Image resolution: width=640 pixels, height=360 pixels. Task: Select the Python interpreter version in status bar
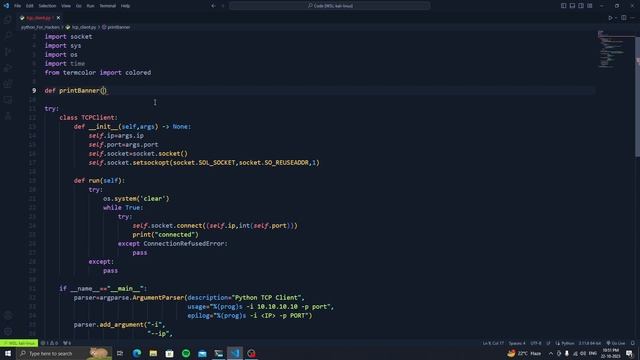pos(590,343)
